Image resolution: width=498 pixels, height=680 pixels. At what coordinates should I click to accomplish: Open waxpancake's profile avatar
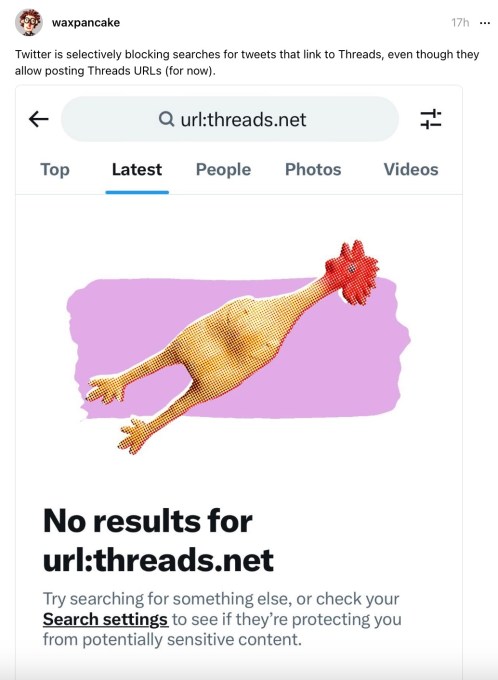(x=29, y=22)
